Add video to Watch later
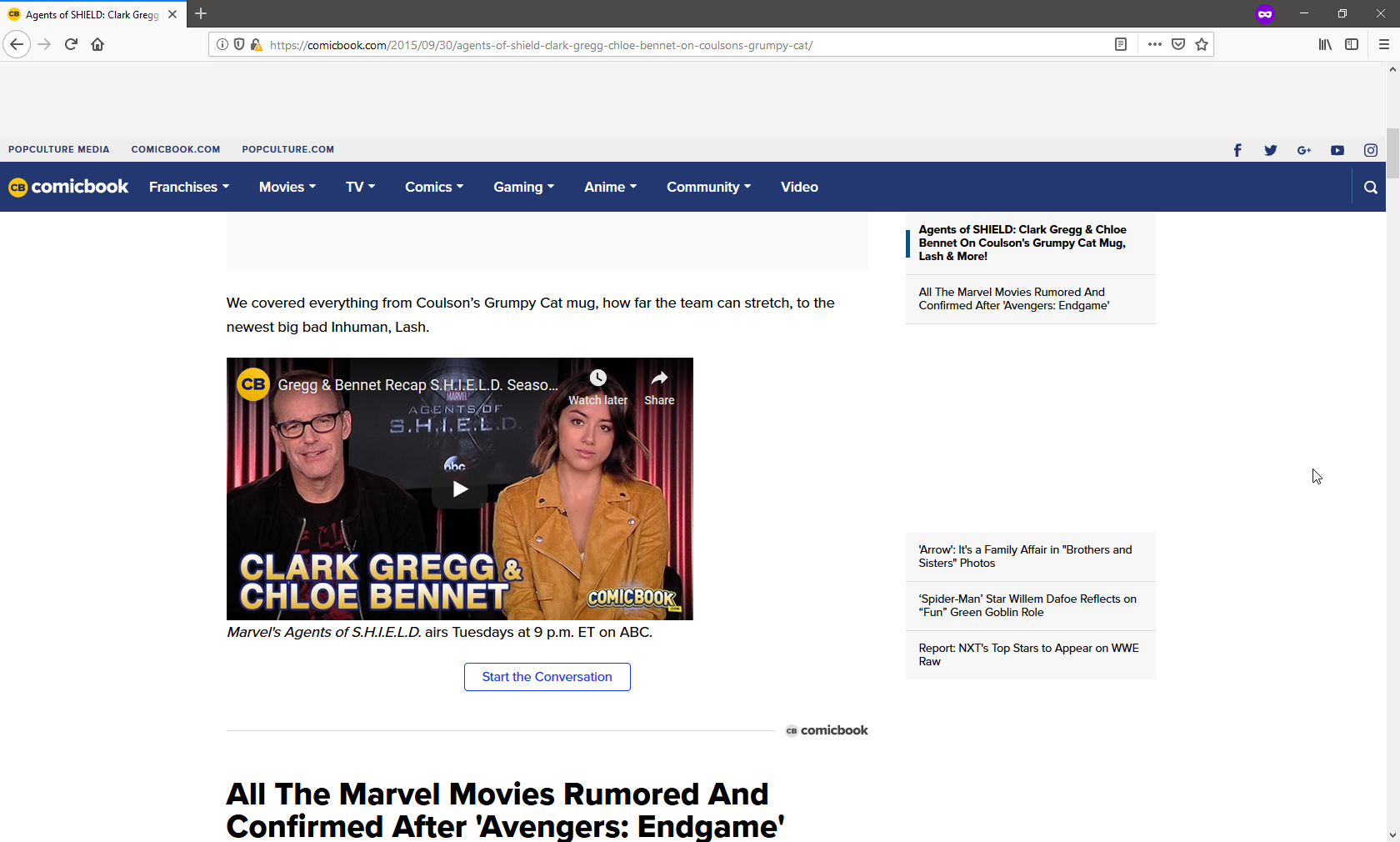Screen dimensions: 1400x842 [x=598, y=388]
